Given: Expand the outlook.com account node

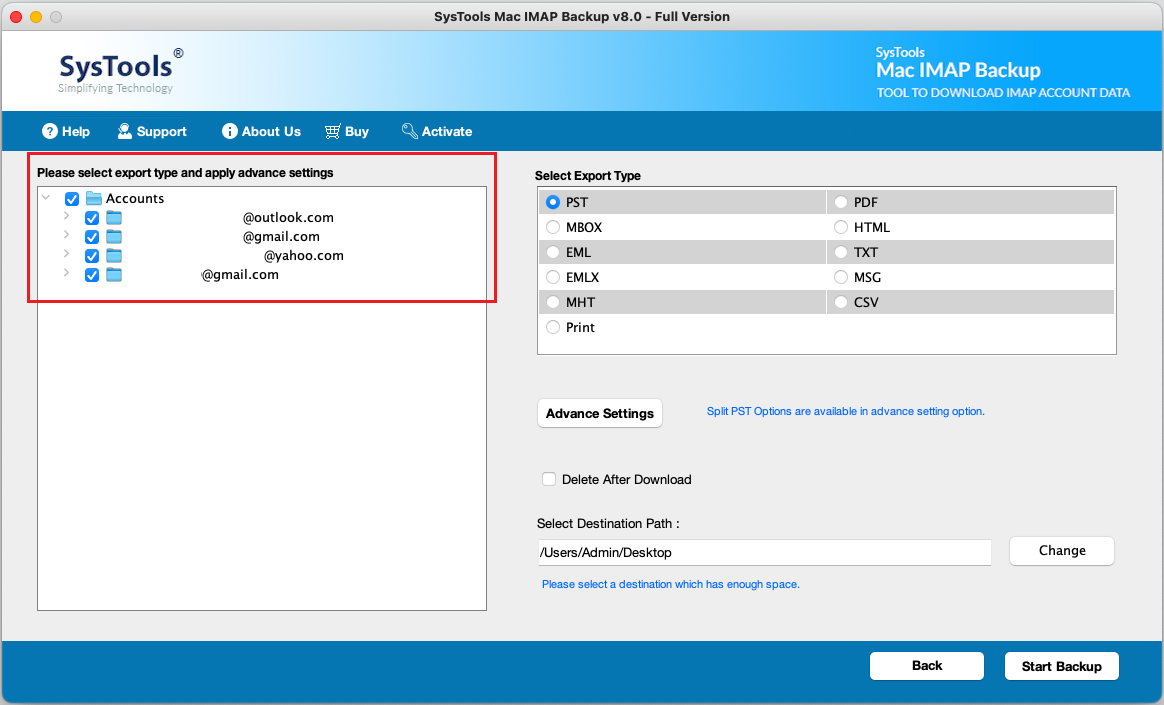Looking at the screenshot, I should coord(66,216).
